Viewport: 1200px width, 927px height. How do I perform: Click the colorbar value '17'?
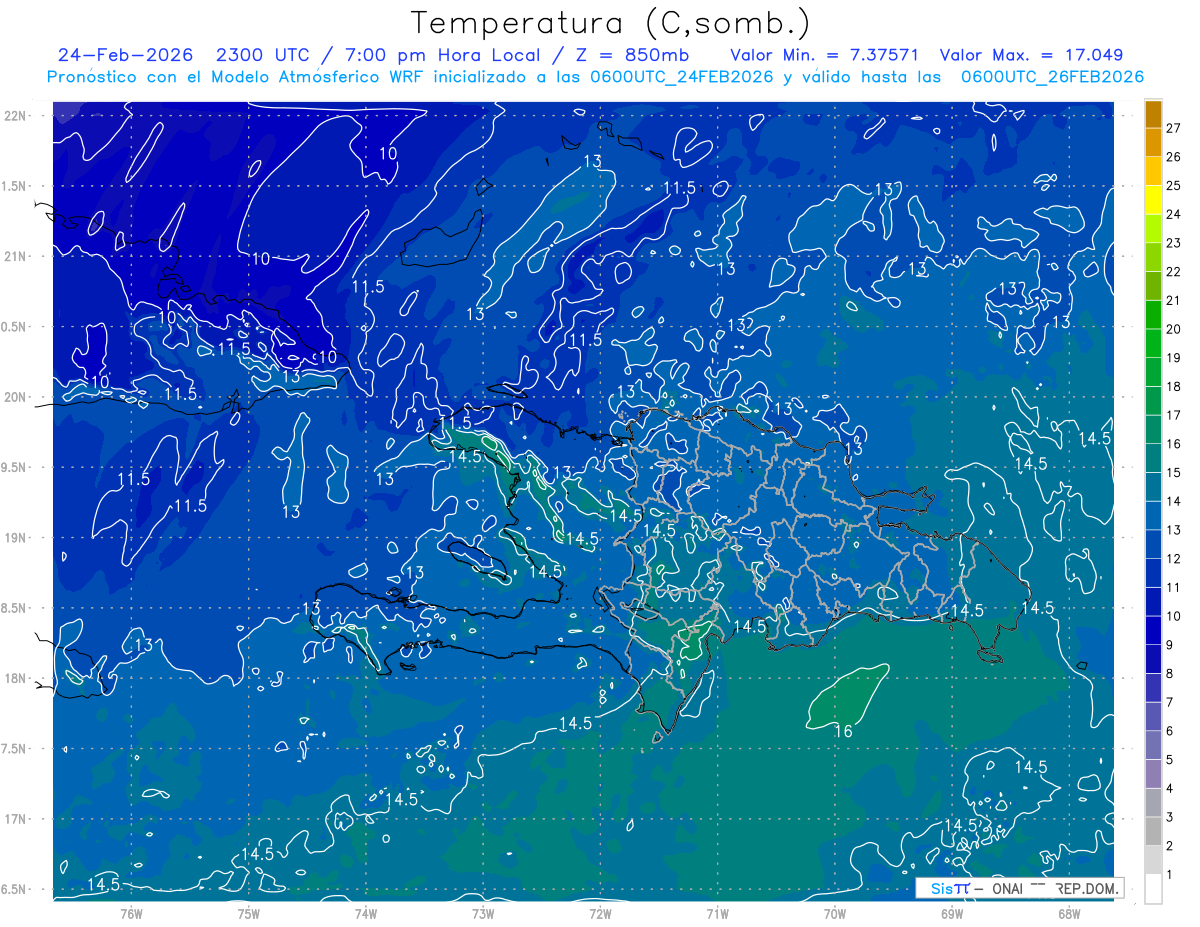tap(1174, 415)
